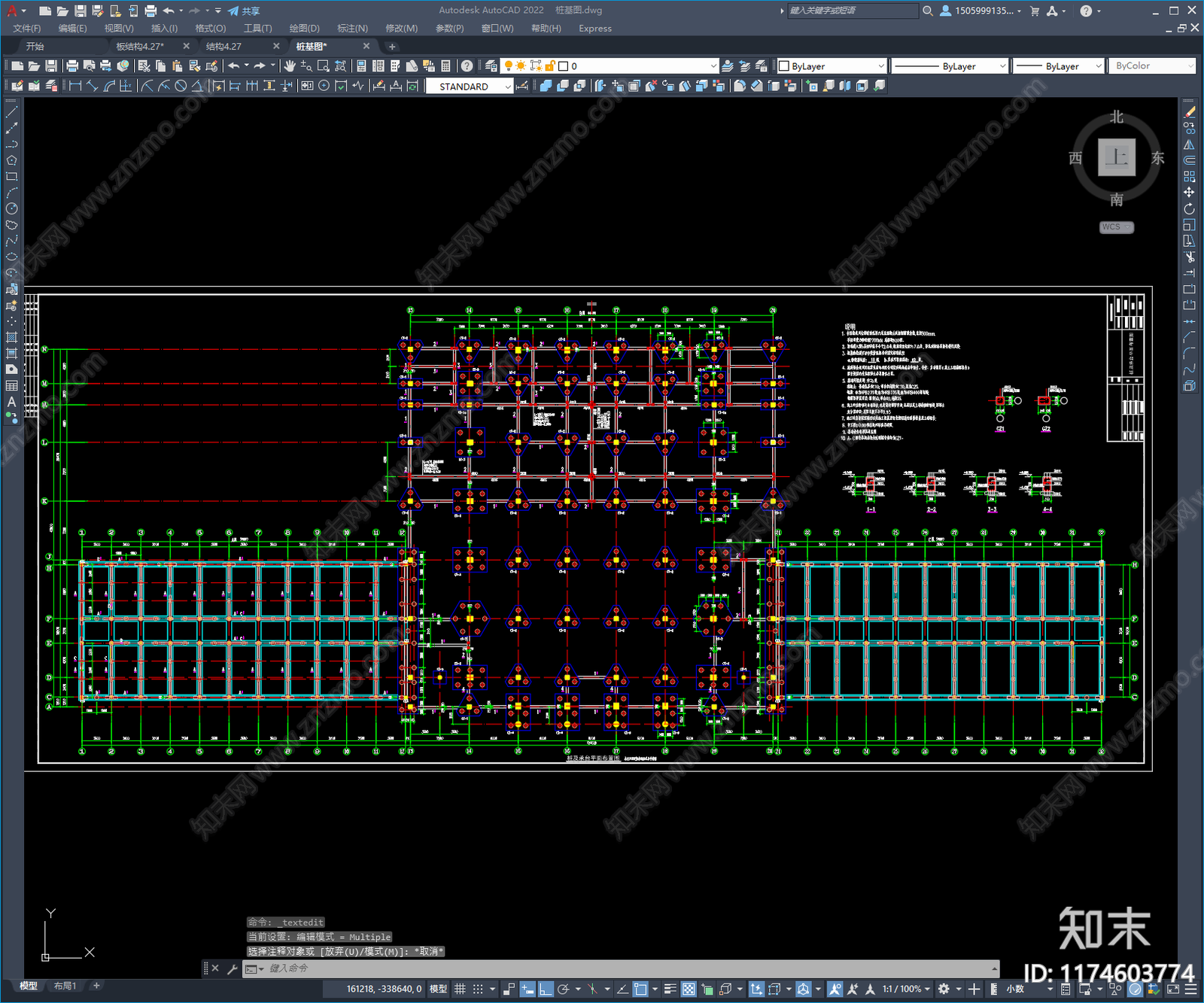Open the STANDARD dimension style dropdown
Viewport: 1204px width, 1003px height.
[470, 87]
